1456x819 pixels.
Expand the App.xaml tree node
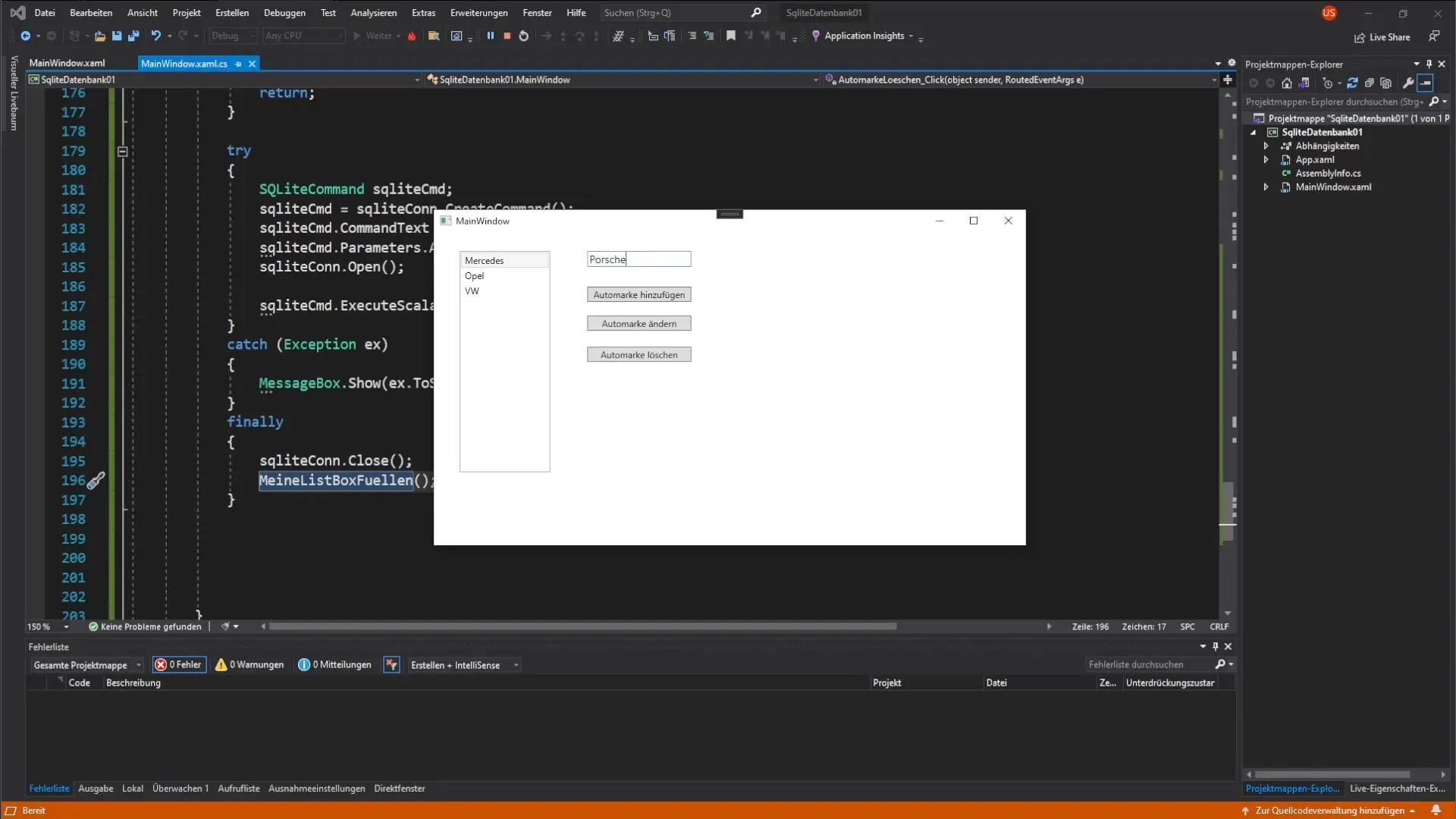tap(1266, 160)
